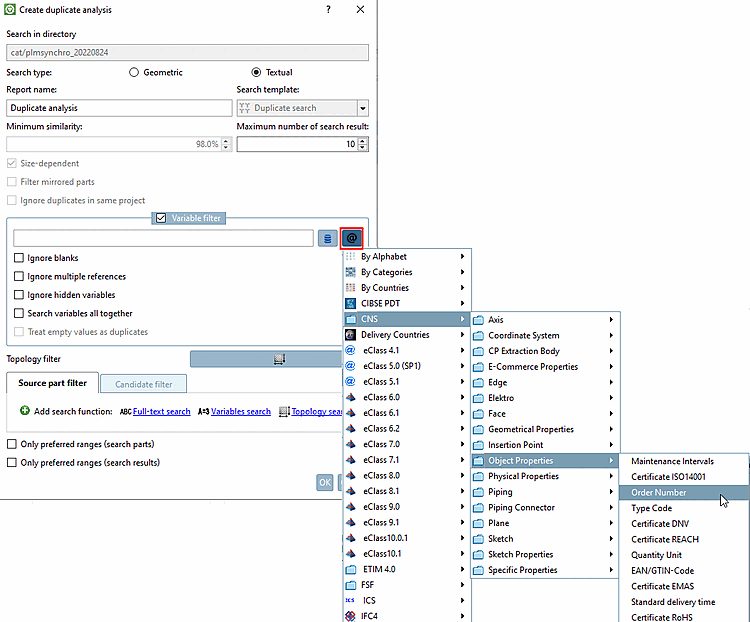Expand the E-Commerce Properties submenu arrow
750x622 pixels.
coord(611,367)
